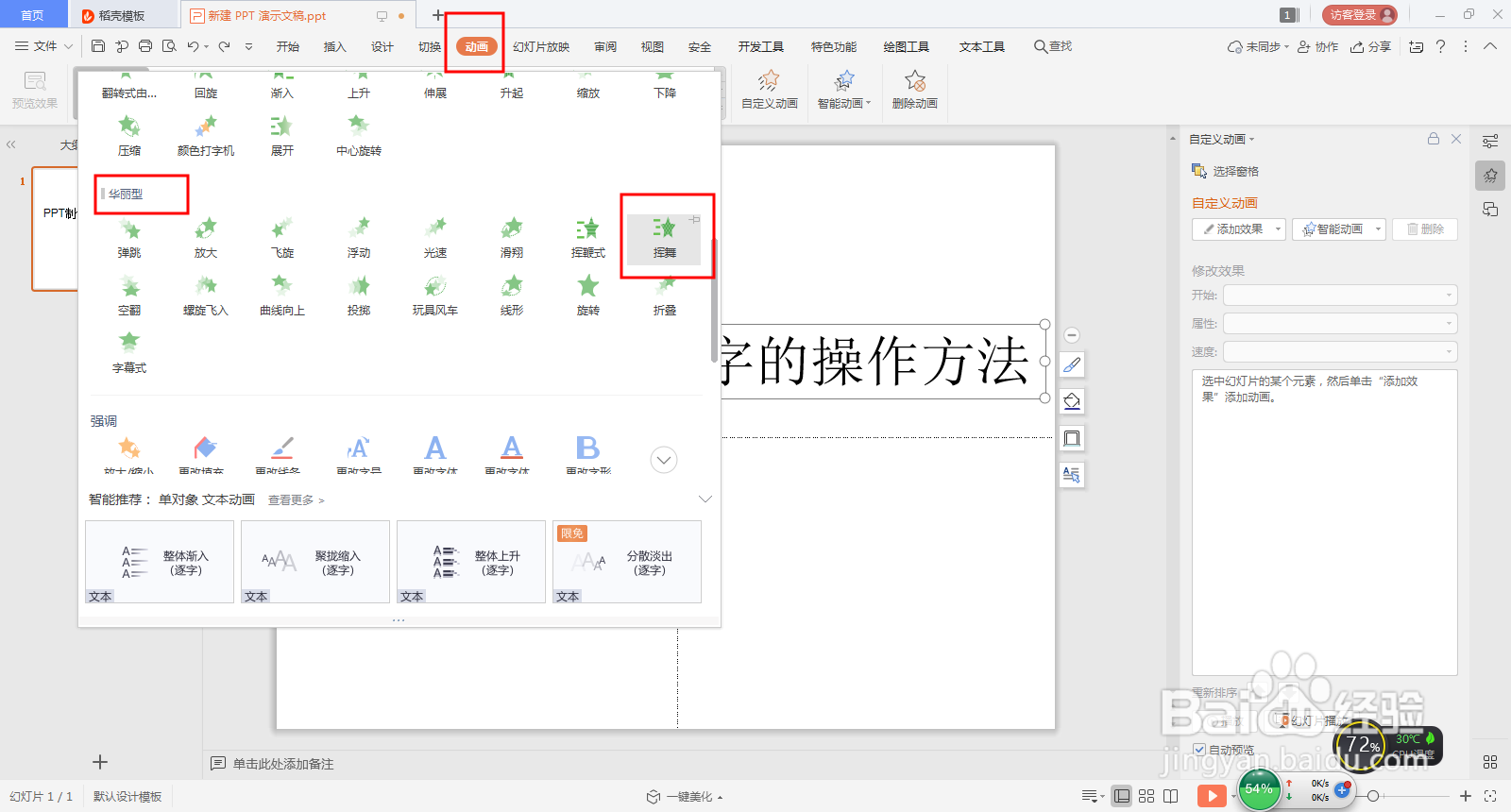Switch to the 设计 design tab
This screenshot has height=812, width=1511.
pyautogui.click(x=382, y=46)
